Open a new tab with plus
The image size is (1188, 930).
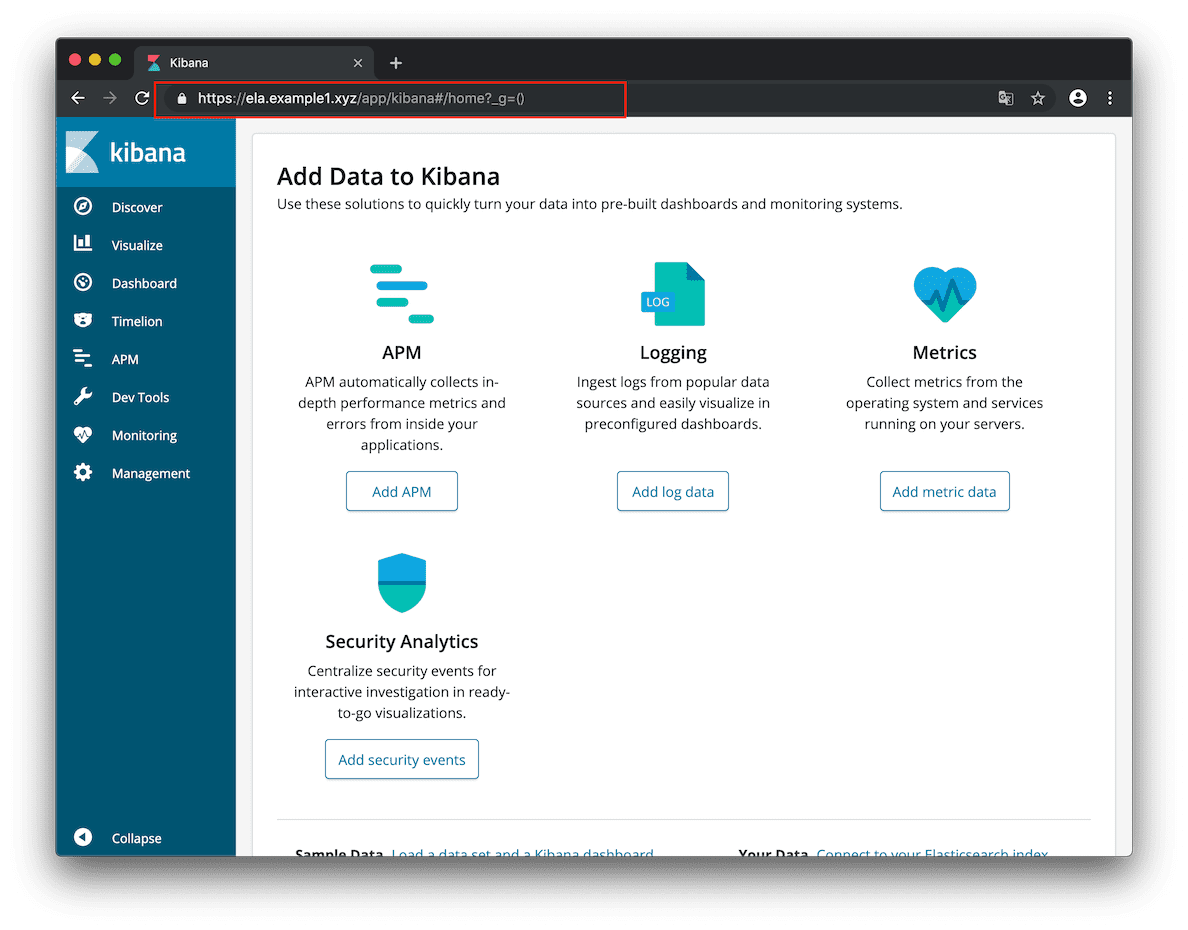pyautogui.click(x=395, y=63)
